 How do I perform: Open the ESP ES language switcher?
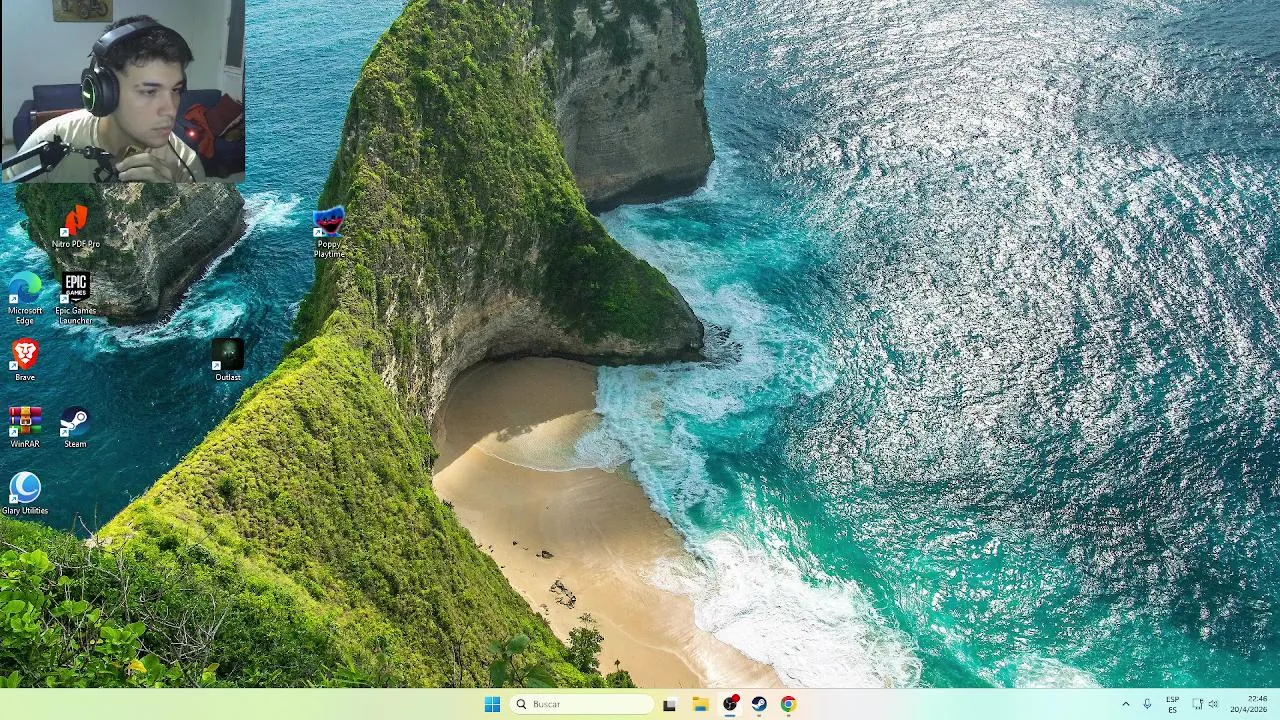point(1172,704)
